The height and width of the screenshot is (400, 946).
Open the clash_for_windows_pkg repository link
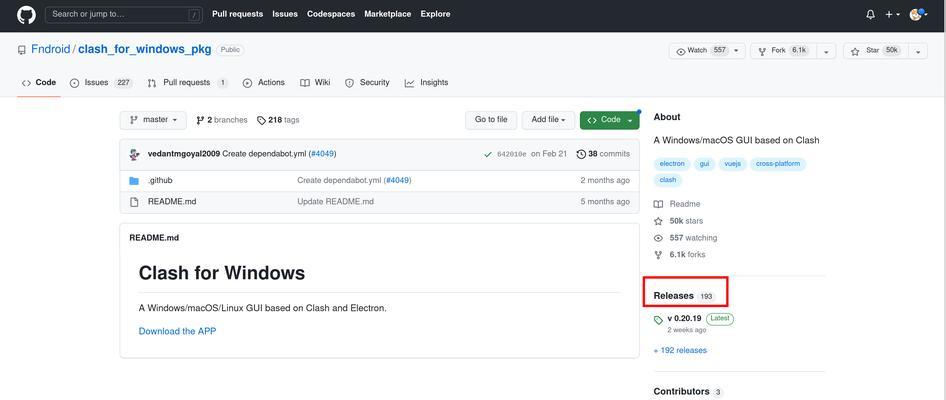145,49
